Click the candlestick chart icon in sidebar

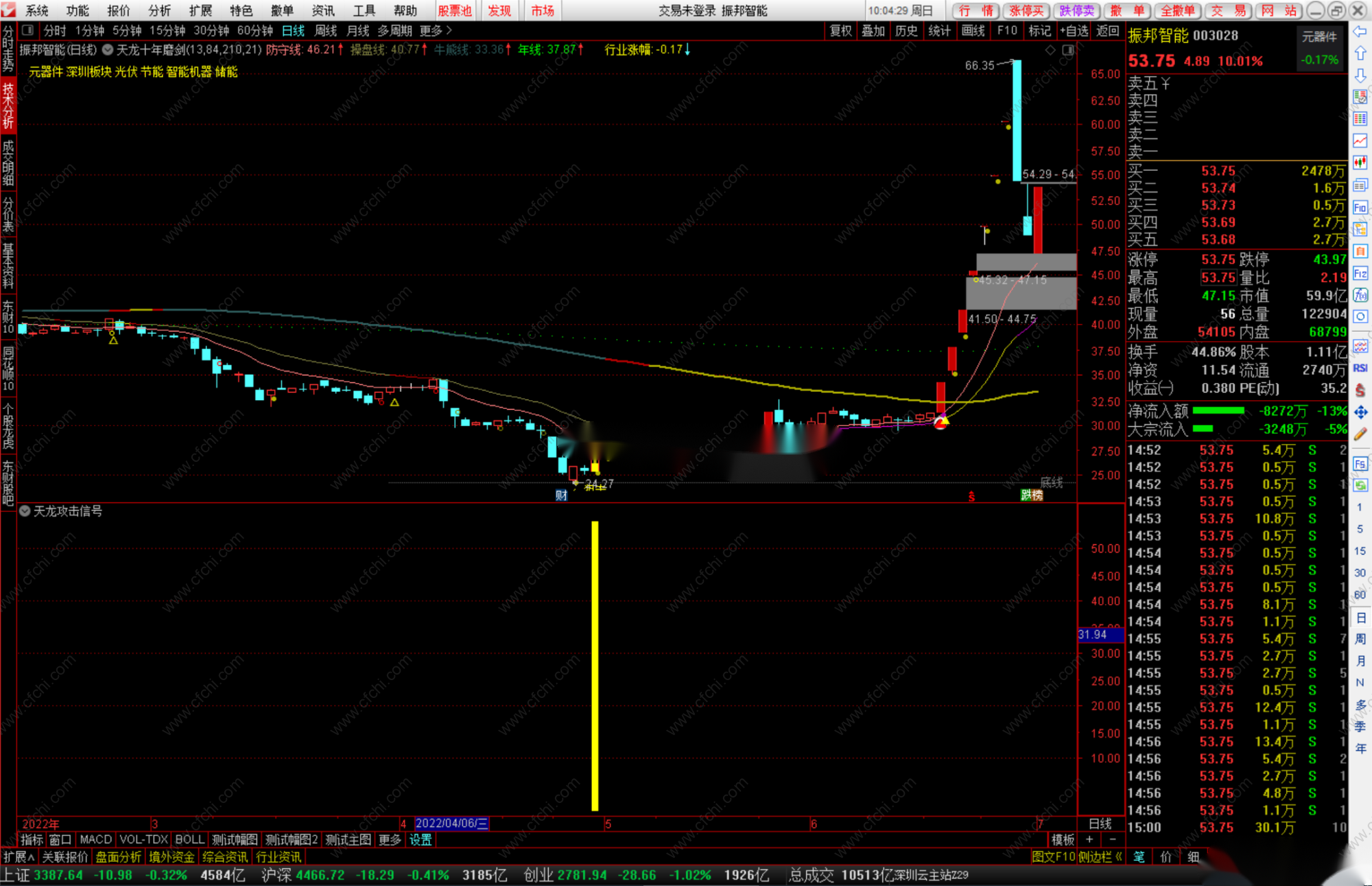(x=1360, y=163)
